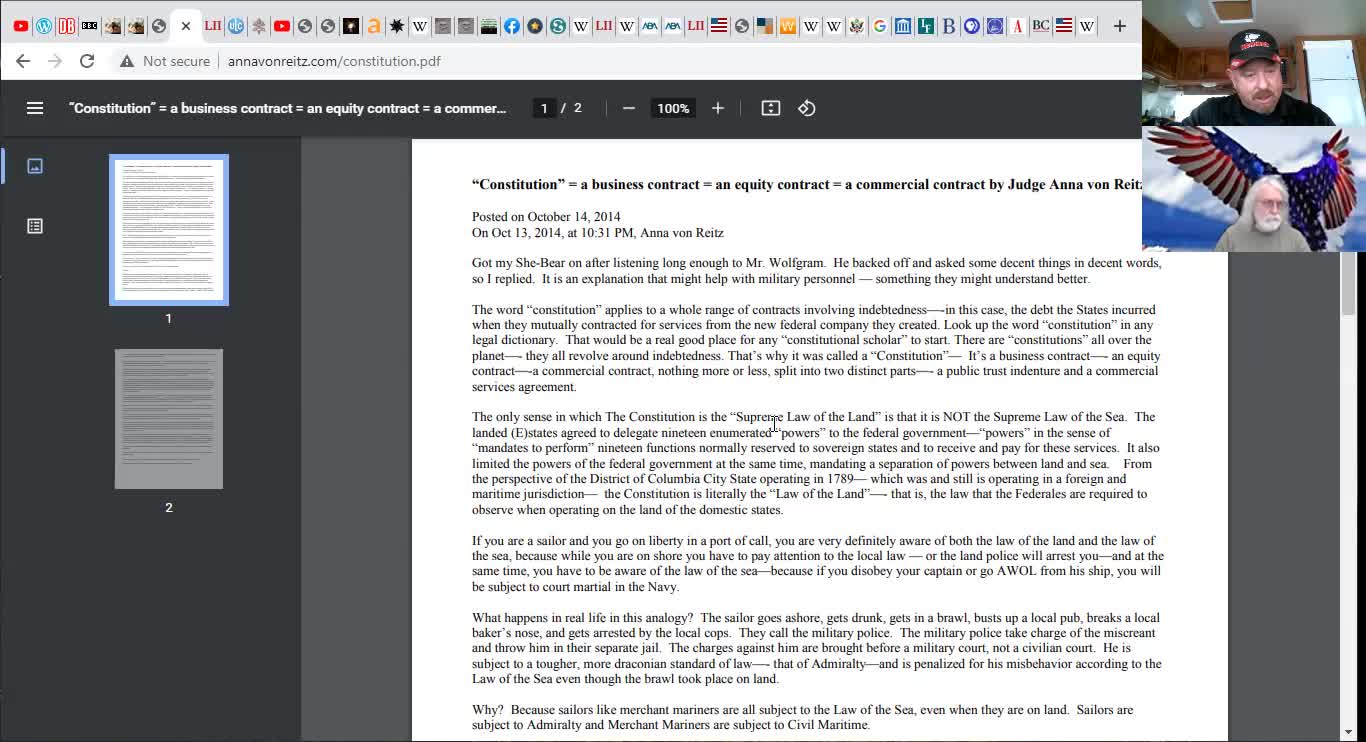Screen dimensions: 1366x742
Task: Go back in browser history
Action: [x=23, y=61]
